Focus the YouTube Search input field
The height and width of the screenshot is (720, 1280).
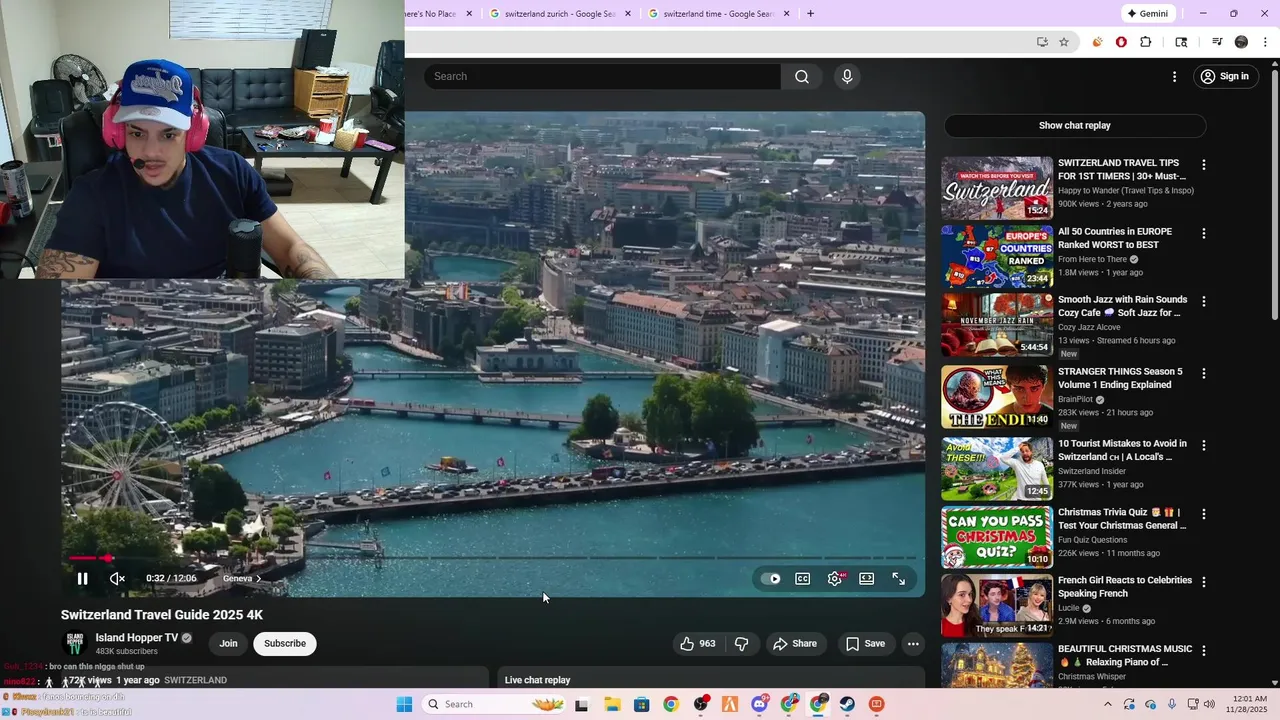coord(603,77)
